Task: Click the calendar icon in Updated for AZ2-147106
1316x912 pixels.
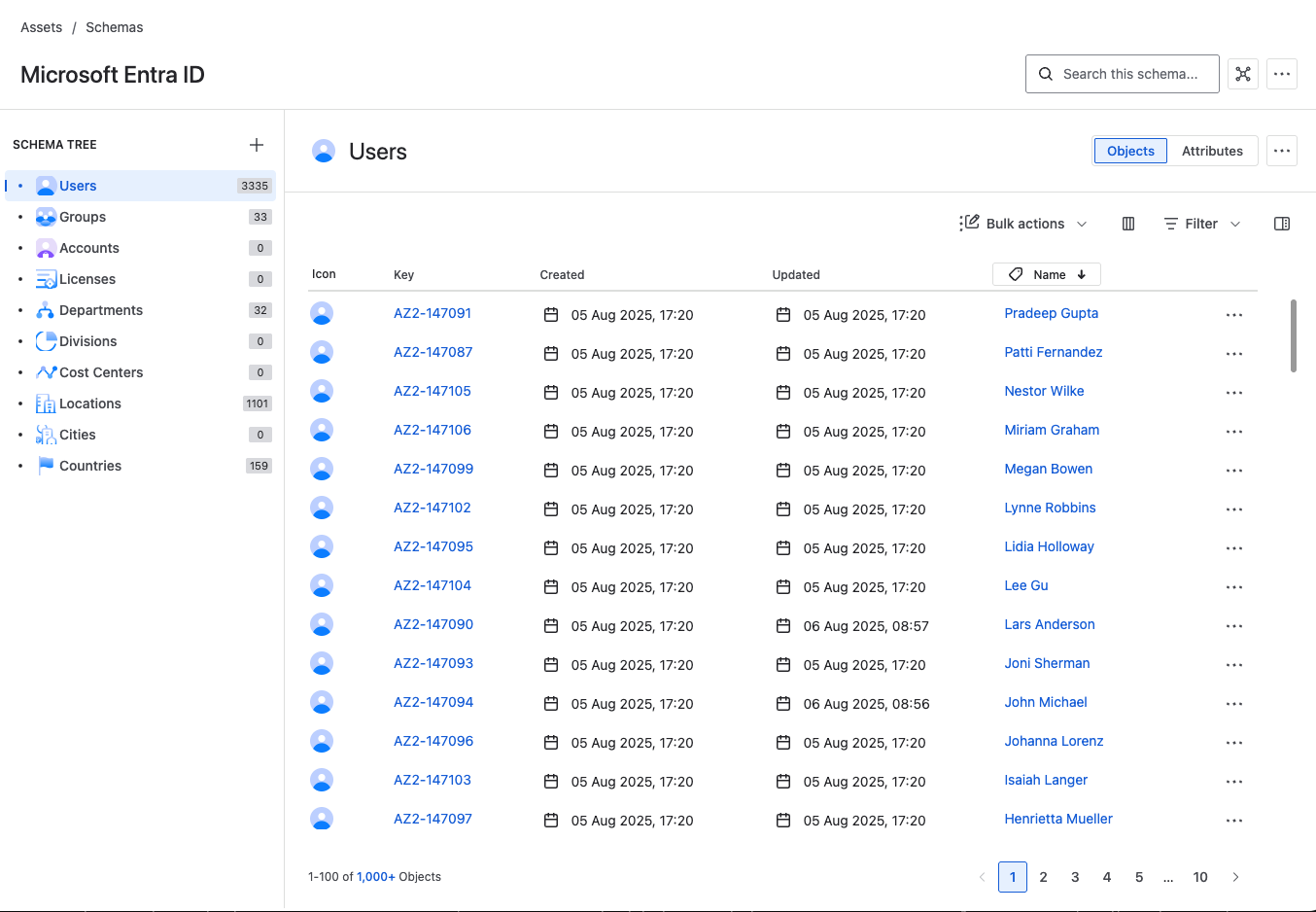Action: click(x=783, y=432)
